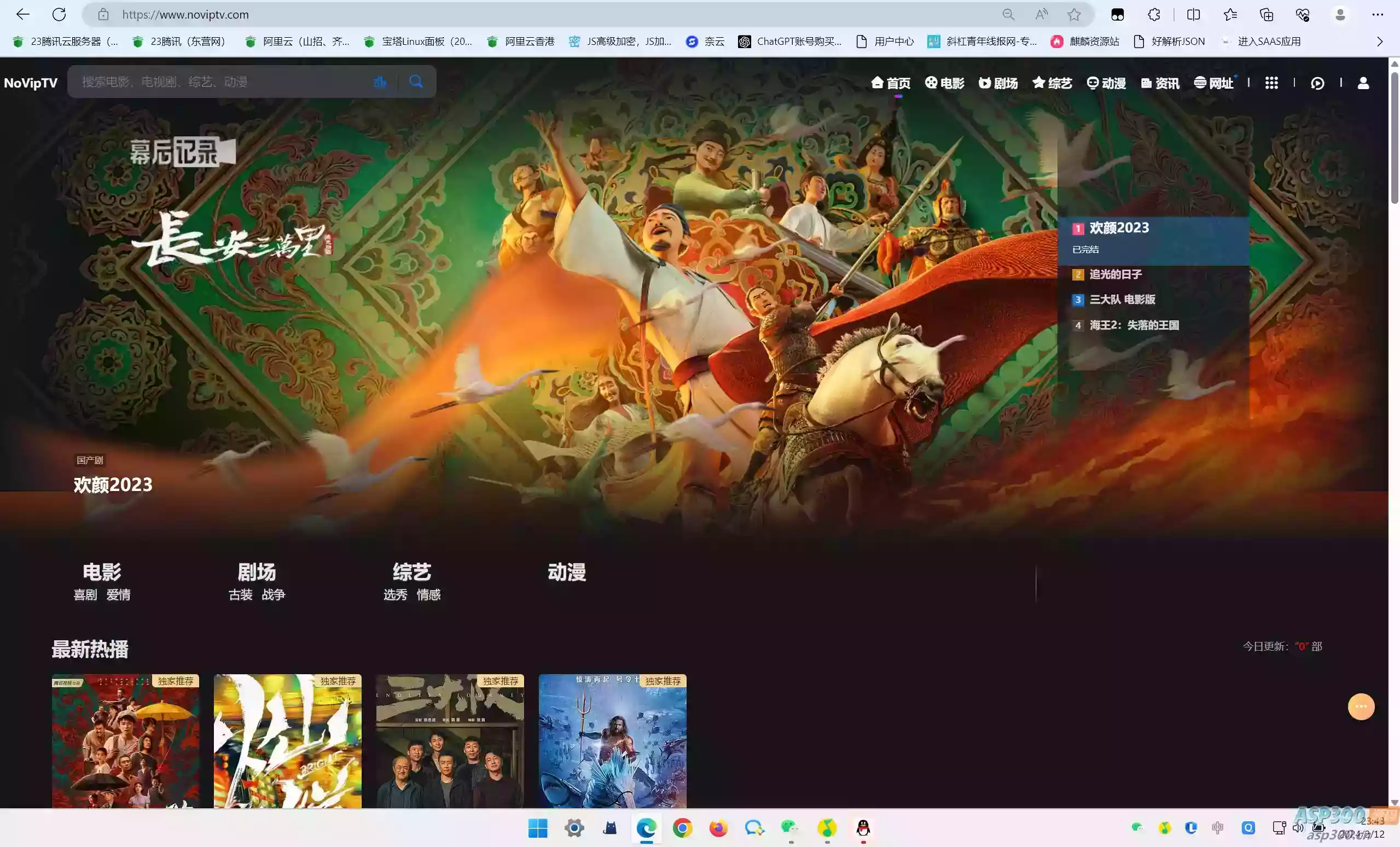
Task: Open Settings gear in the taskbar
Action: tap(574, 828)
